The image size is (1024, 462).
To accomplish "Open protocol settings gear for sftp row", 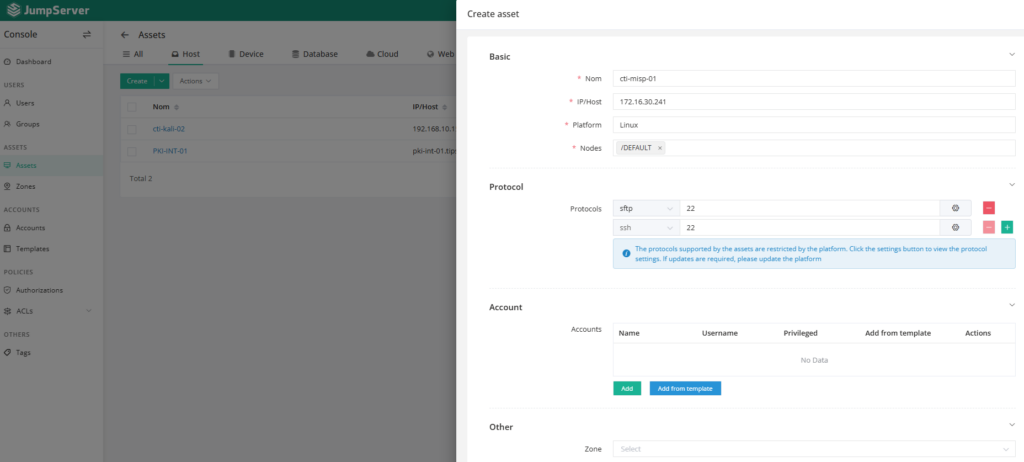I will point(955,208).
